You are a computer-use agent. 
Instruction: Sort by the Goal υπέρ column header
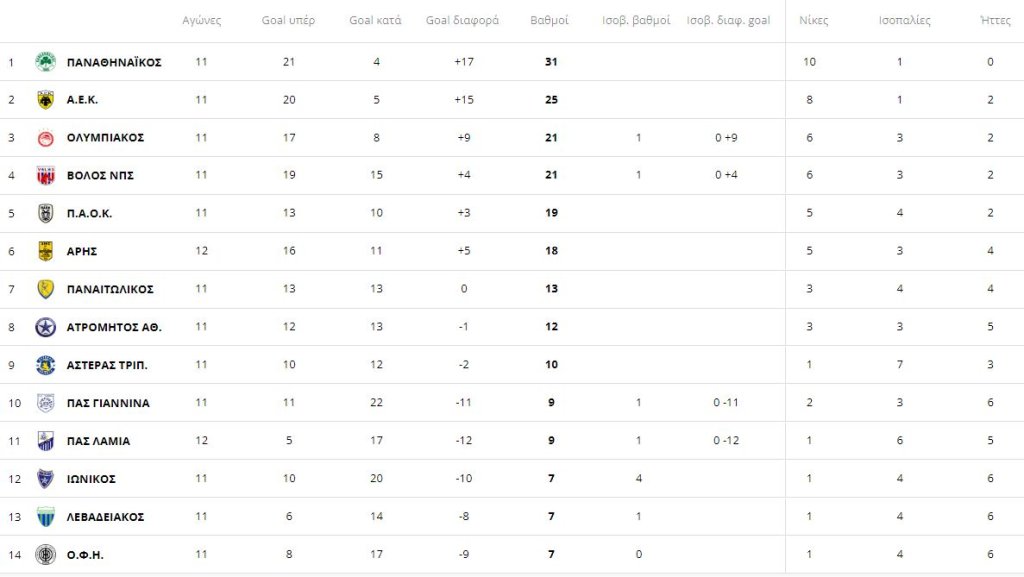(288, 20)
